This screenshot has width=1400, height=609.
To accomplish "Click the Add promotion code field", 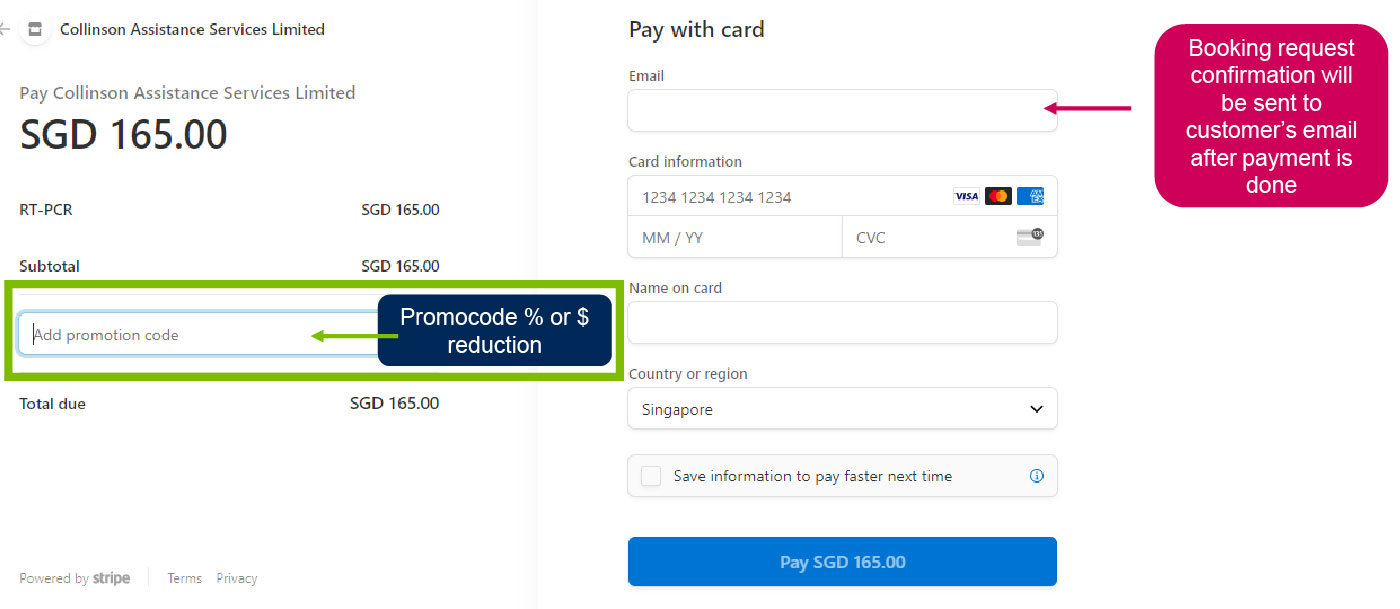I will point(198,334).
